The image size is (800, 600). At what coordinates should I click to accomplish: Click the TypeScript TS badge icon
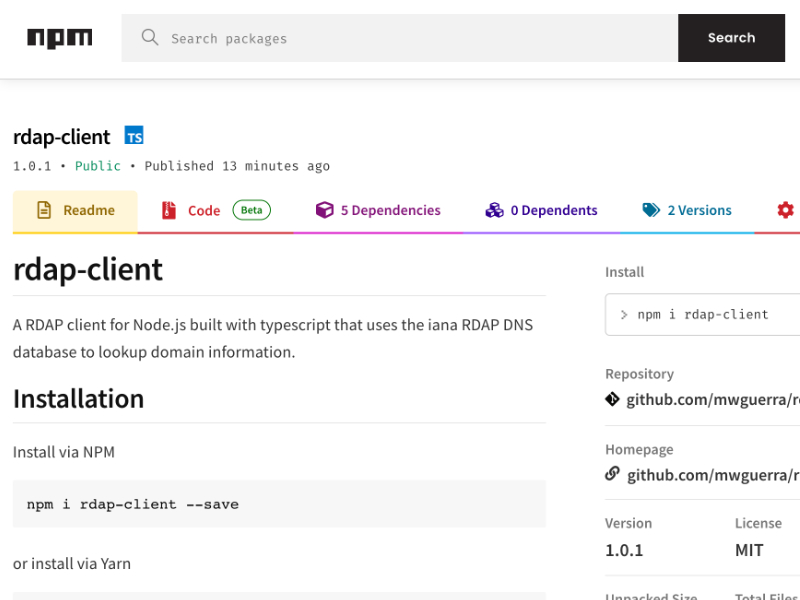pos(134,135)
